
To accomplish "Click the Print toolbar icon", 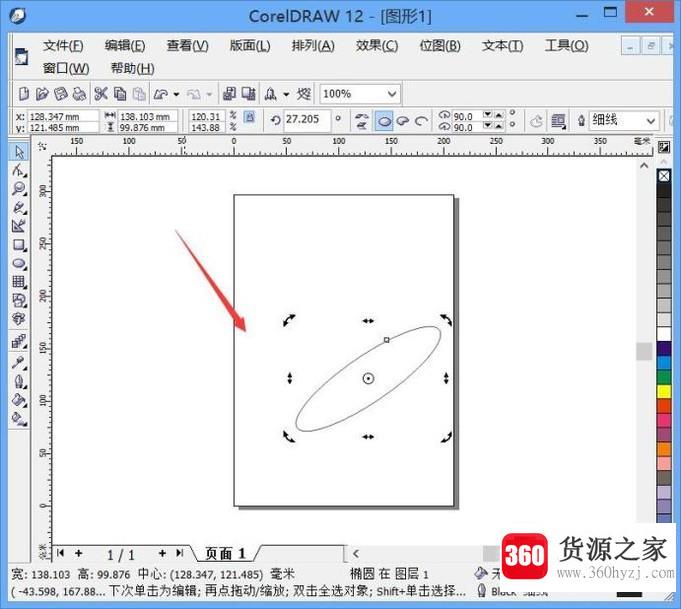I will tap(79, 94).
